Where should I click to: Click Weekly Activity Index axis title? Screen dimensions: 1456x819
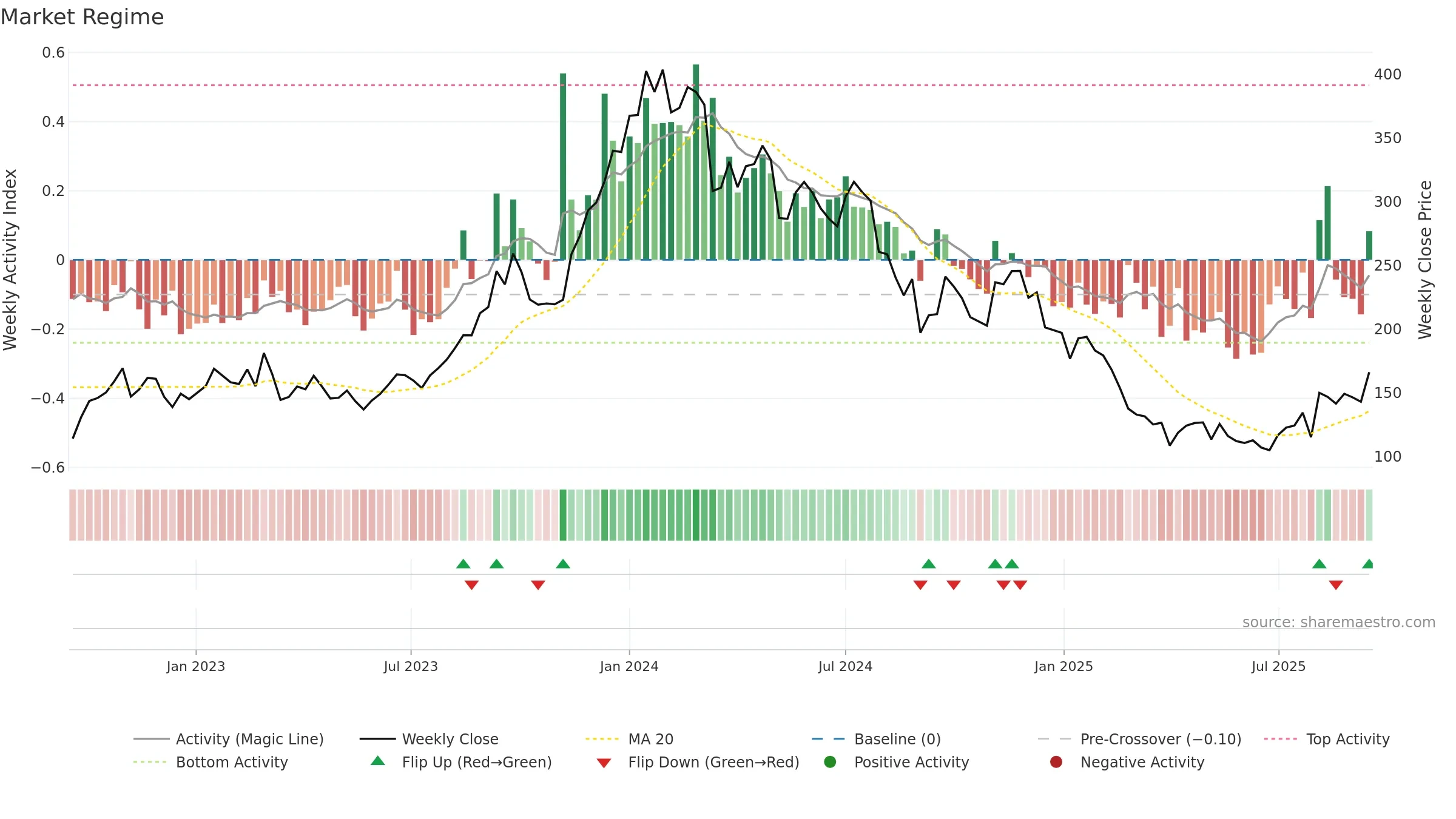pos(10,260)
